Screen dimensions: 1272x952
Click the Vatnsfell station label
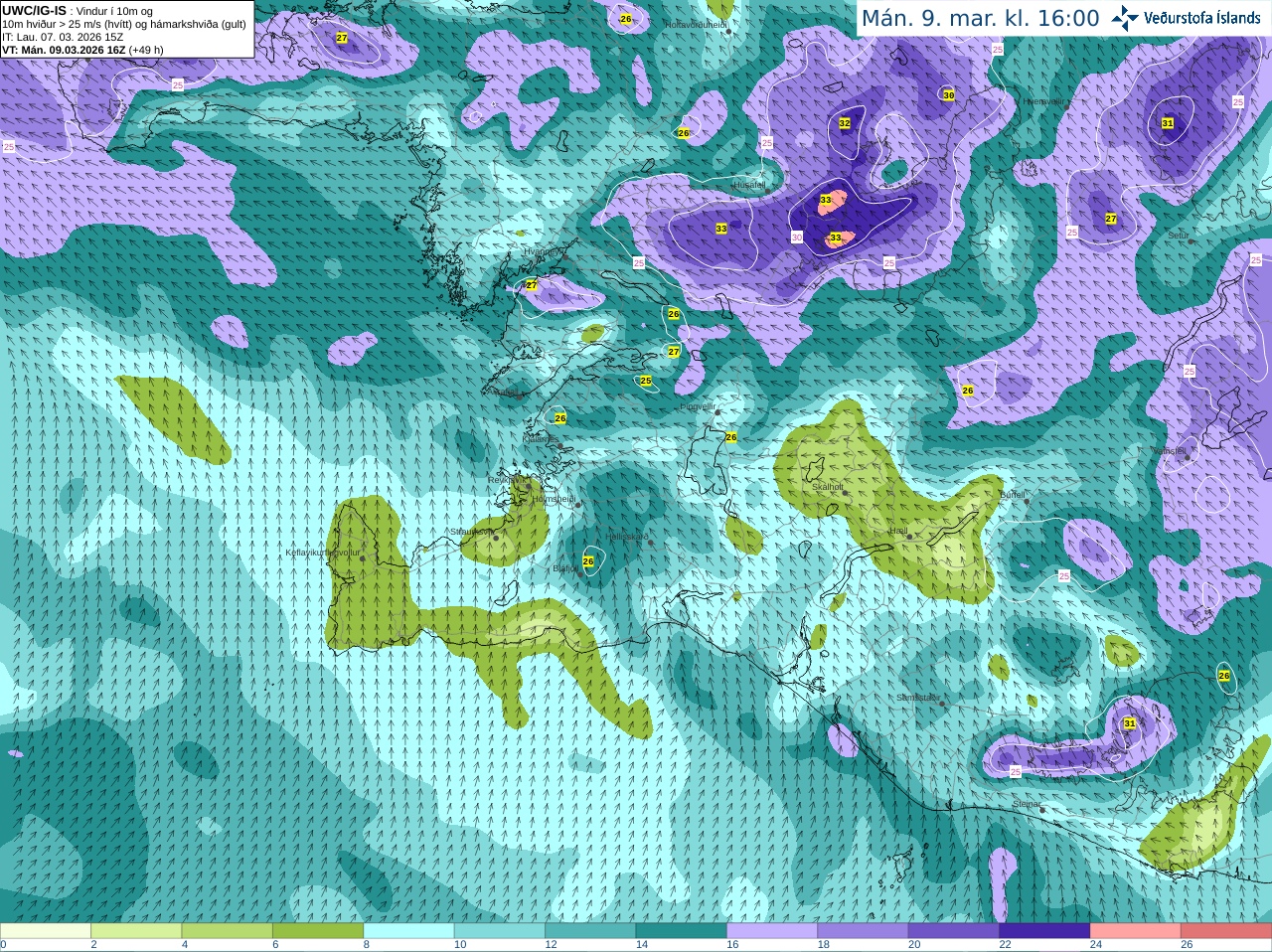click(x=1169, y=450)
